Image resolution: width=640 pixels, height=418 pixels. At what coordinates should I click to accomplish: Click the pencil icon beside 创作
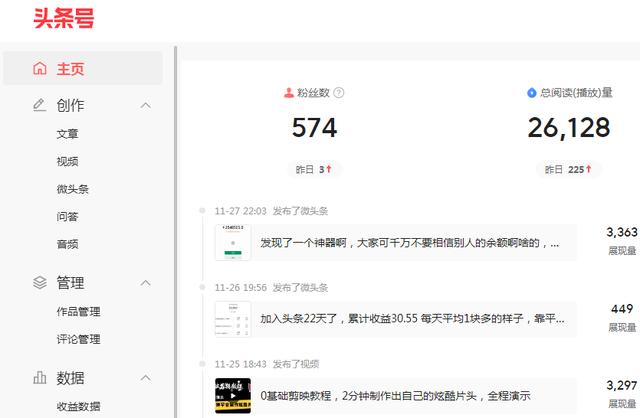(39, 105)
